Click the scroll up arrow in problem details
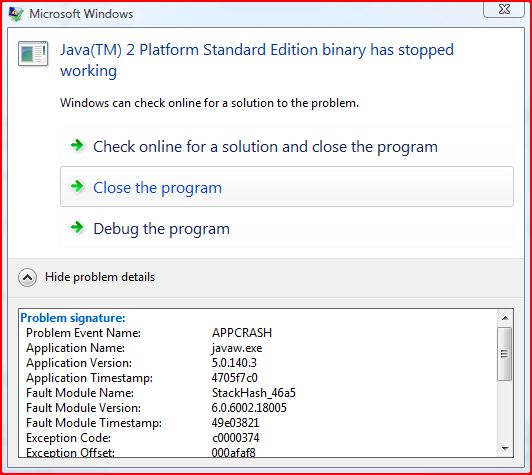Image resolution: width=532 pixels, height=475 pixels. click(505, 318)
